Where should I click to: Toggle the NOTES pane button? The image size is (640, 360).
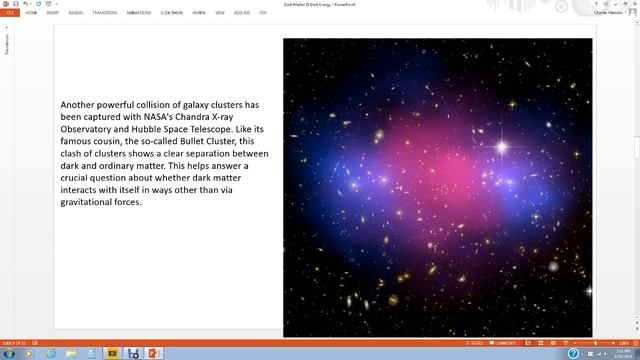click(x=474, y=343)
